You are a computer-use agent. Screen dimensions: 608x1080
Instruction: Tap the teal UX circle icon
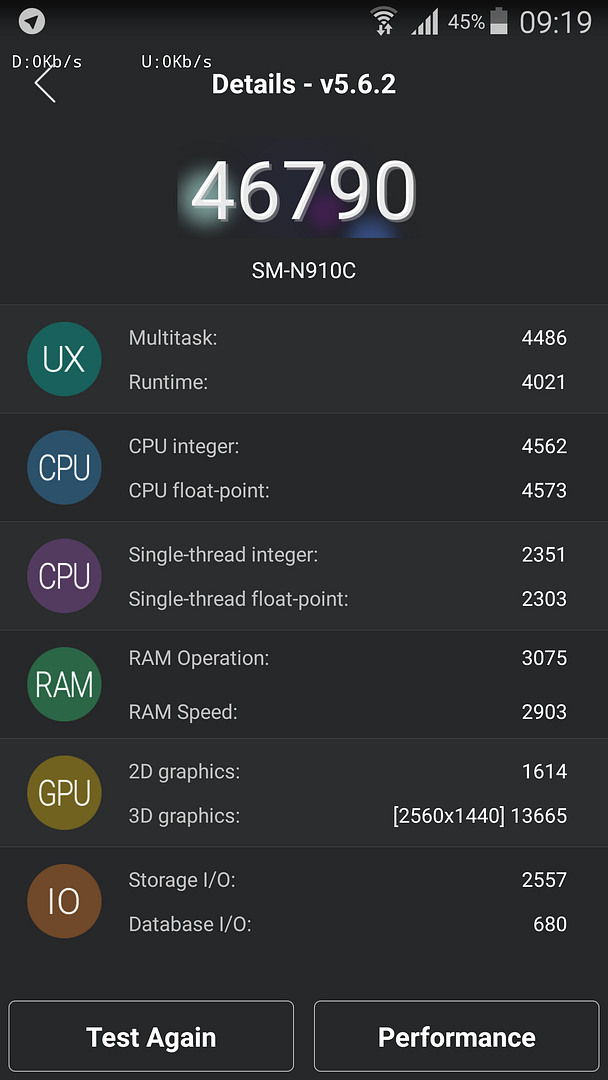(64, 360)
